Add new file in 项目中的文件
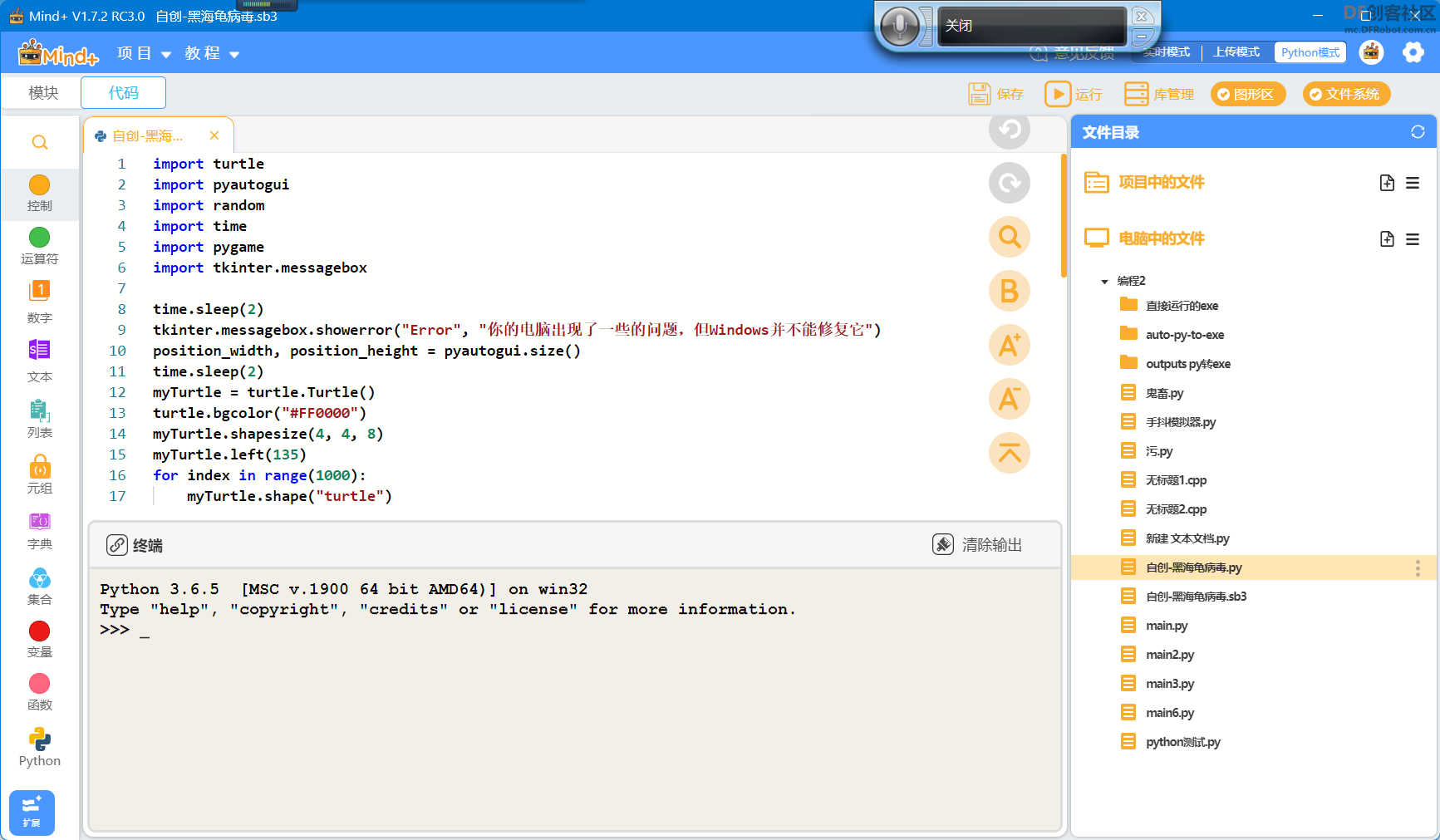Screen dimensions: 1440x840 pos(1387,183)
